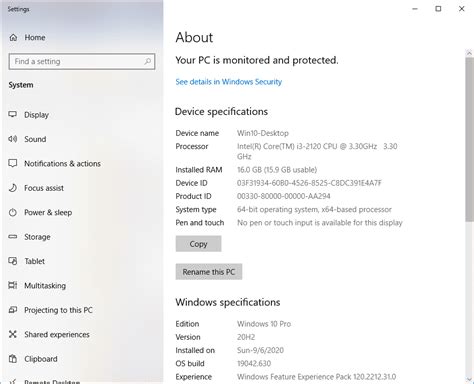Click the Clipboard icon
This screenshot has width=474, height=384.
point(13,359)
